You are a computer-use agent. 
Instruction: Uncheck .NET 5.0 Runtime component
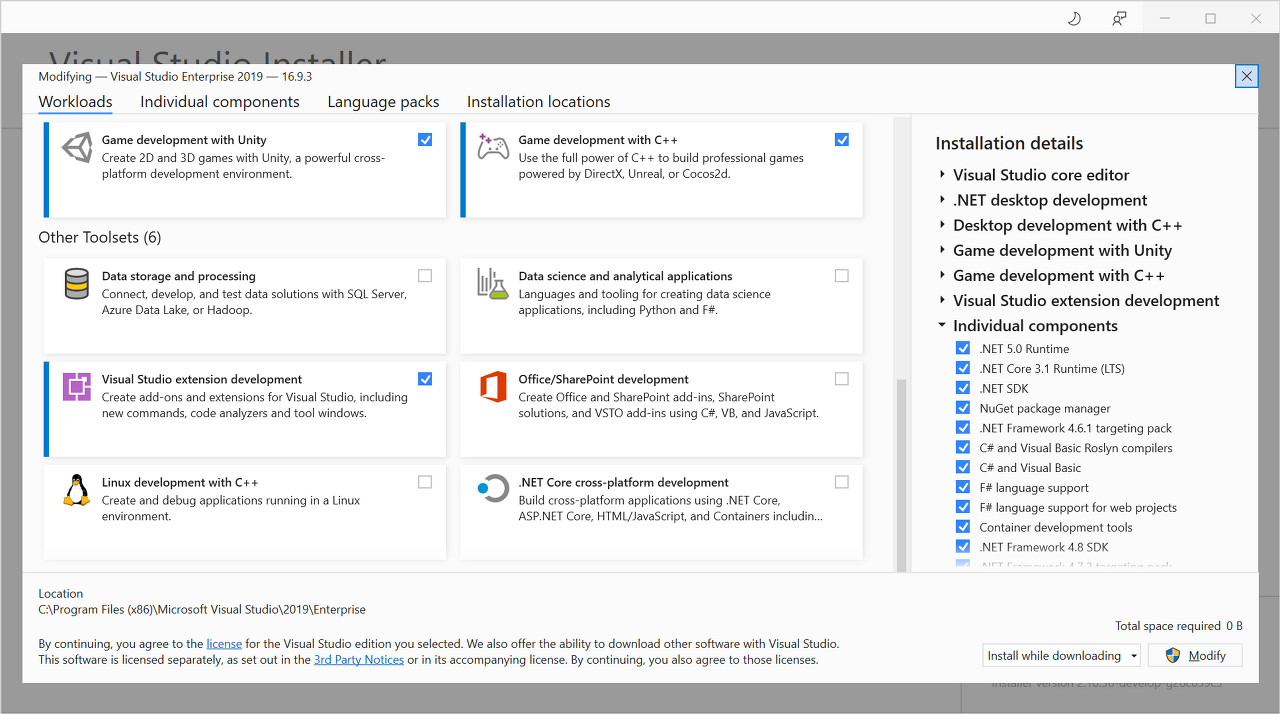tap(963, 348)
